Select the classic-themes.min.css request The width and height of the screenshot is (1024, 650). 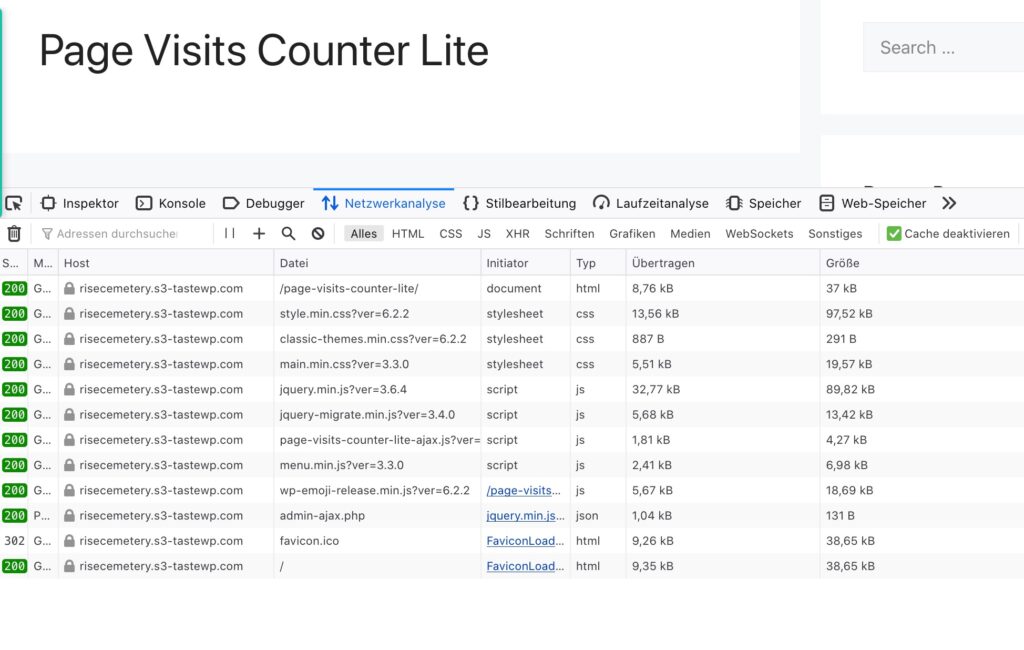tap(512, 339)
